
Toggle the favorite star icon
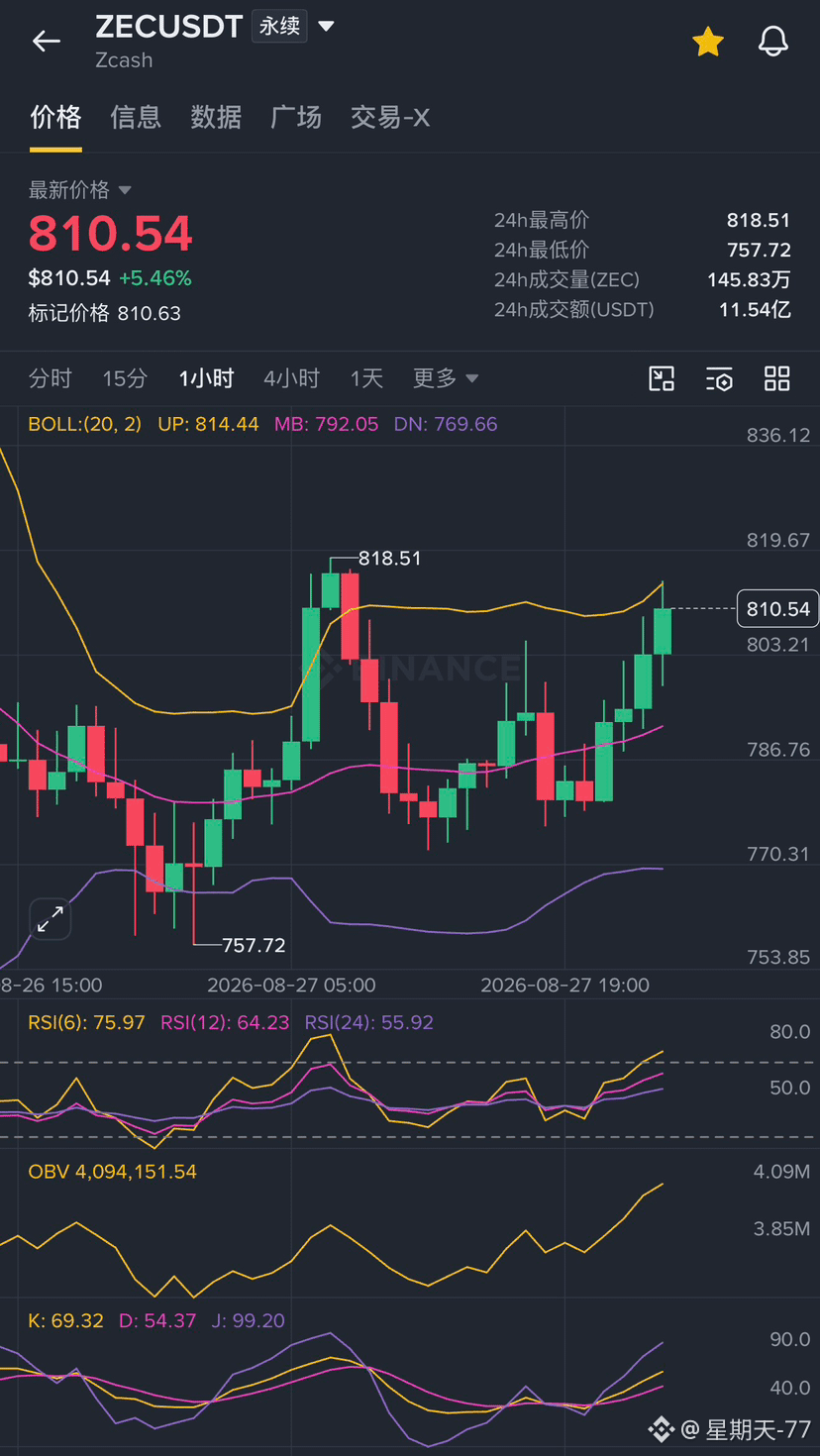pos(707,42)
